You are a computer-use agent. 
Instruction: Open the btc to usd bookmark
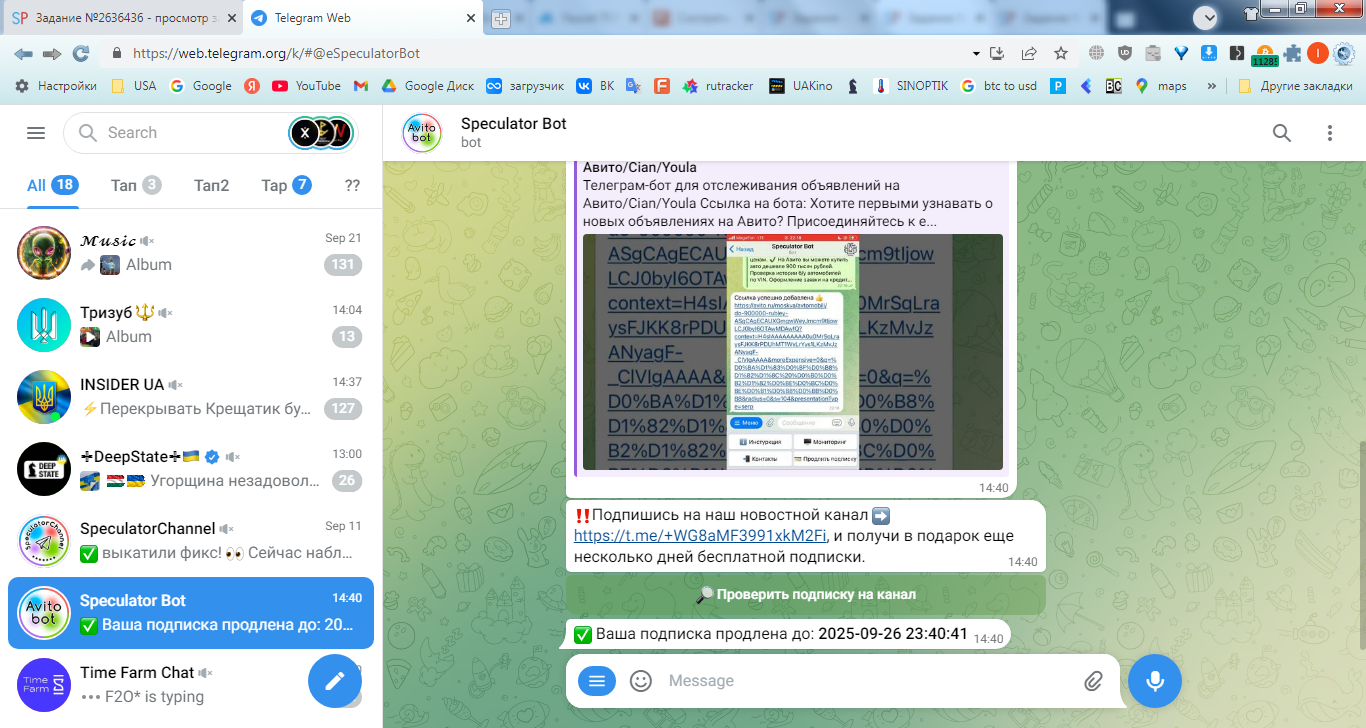pyautogui.click(x=998, y=86)
